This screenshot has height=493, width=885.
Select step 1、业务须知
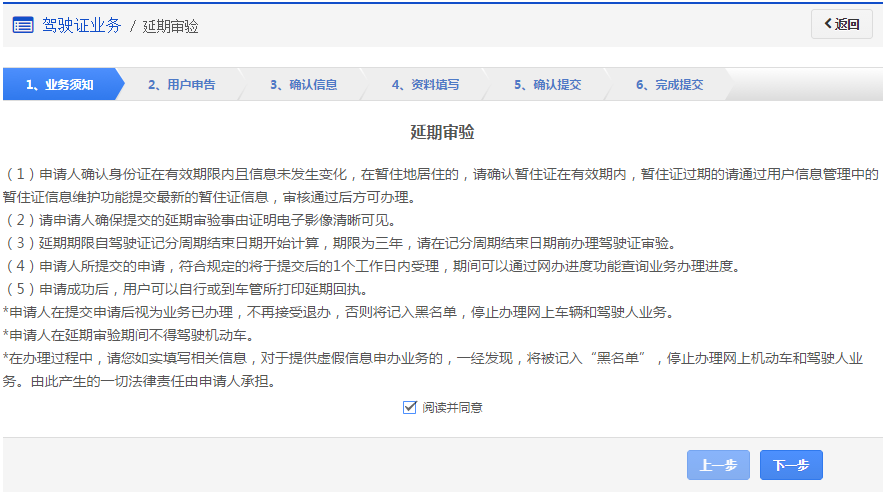(x=60, y=85)
